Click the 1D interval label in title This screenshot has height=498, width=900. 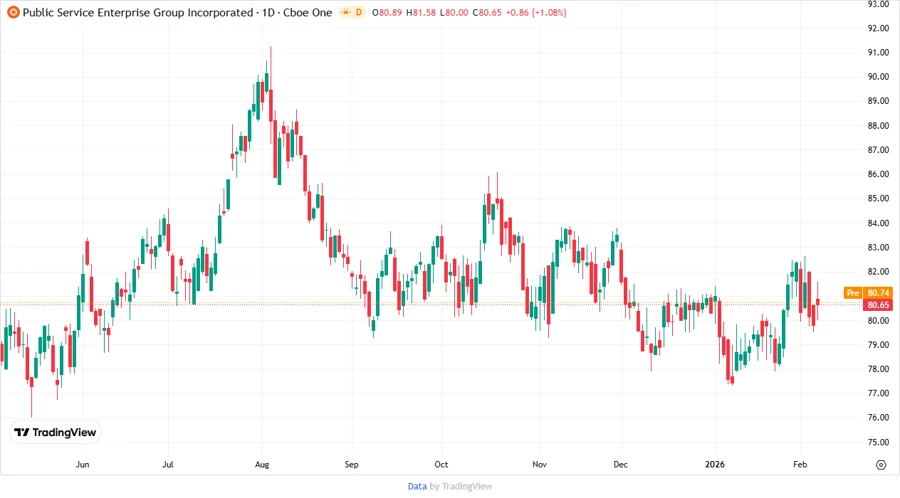pyautogui.click(x=268, y=13)
